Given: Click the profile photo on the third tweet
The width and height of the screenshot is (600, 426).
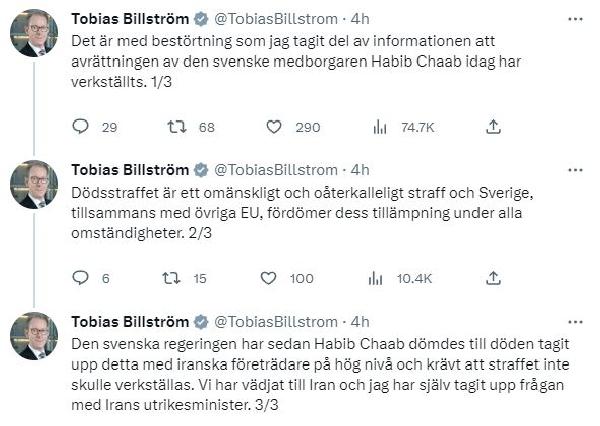Looking at the screenshot, I should [34, 336].
